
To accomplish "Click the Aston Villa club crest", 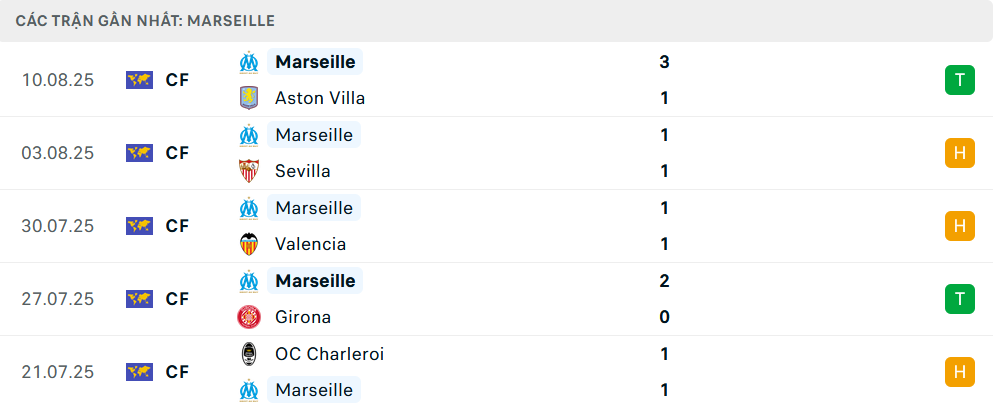I will (x=248, y=98).
